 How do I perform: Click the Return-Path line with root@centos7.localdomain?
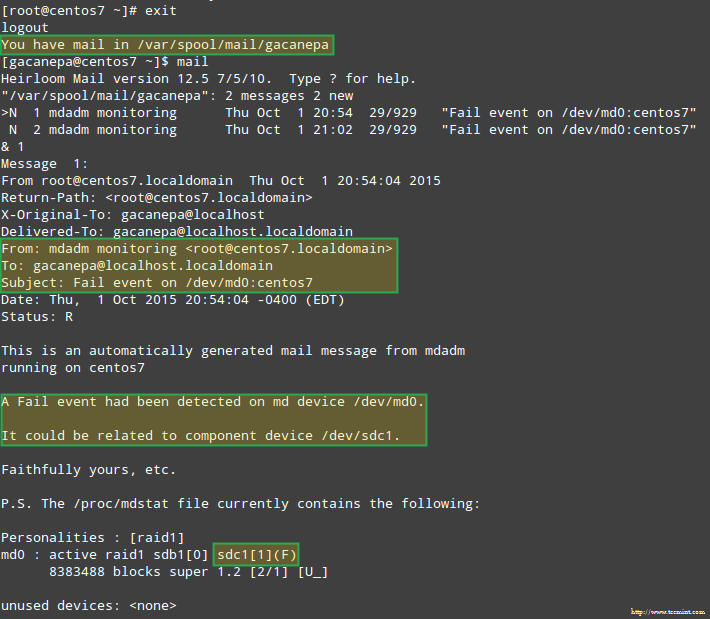tap(156, 198)
